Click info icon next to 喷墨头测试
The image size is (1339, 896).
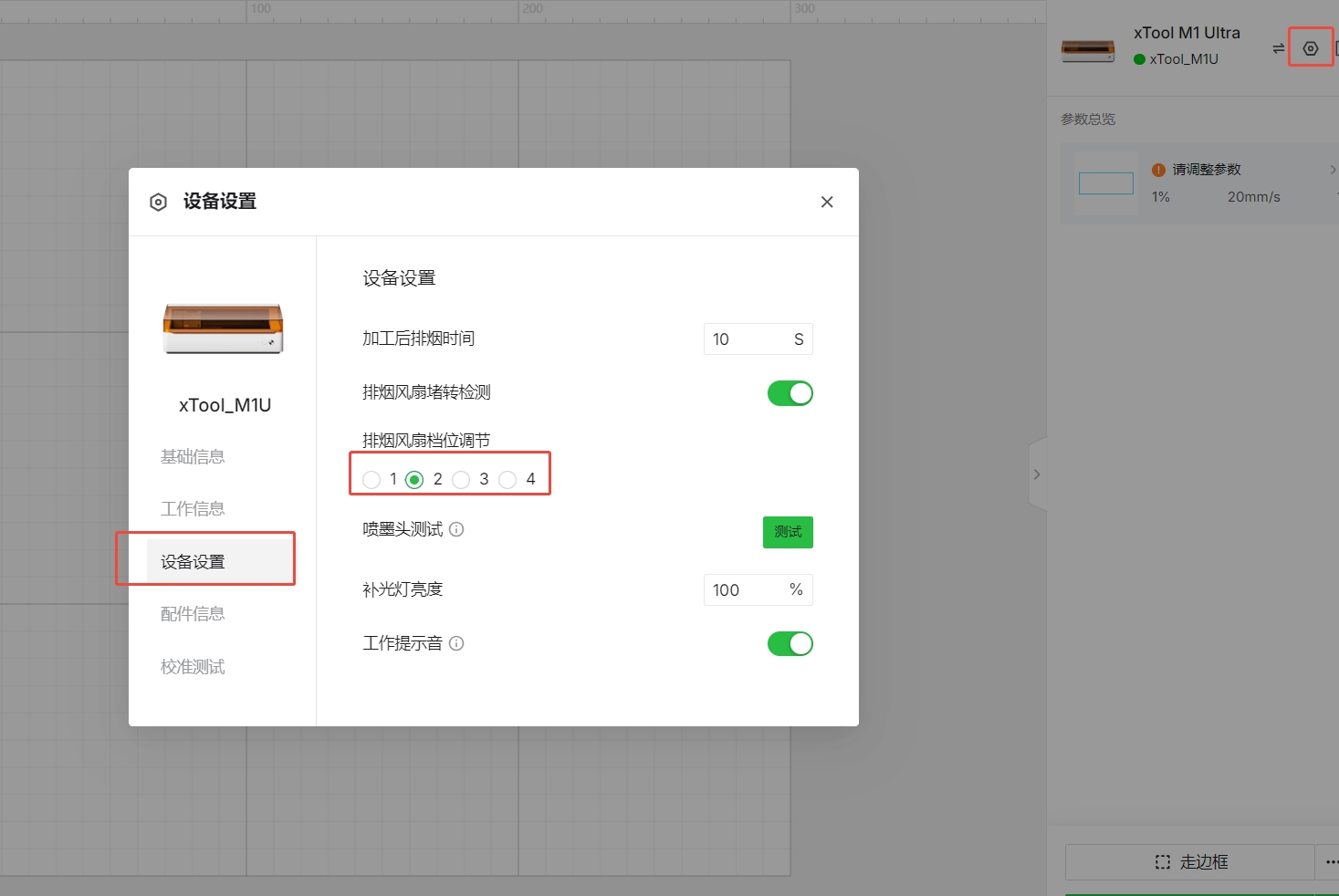click(456, 529)
